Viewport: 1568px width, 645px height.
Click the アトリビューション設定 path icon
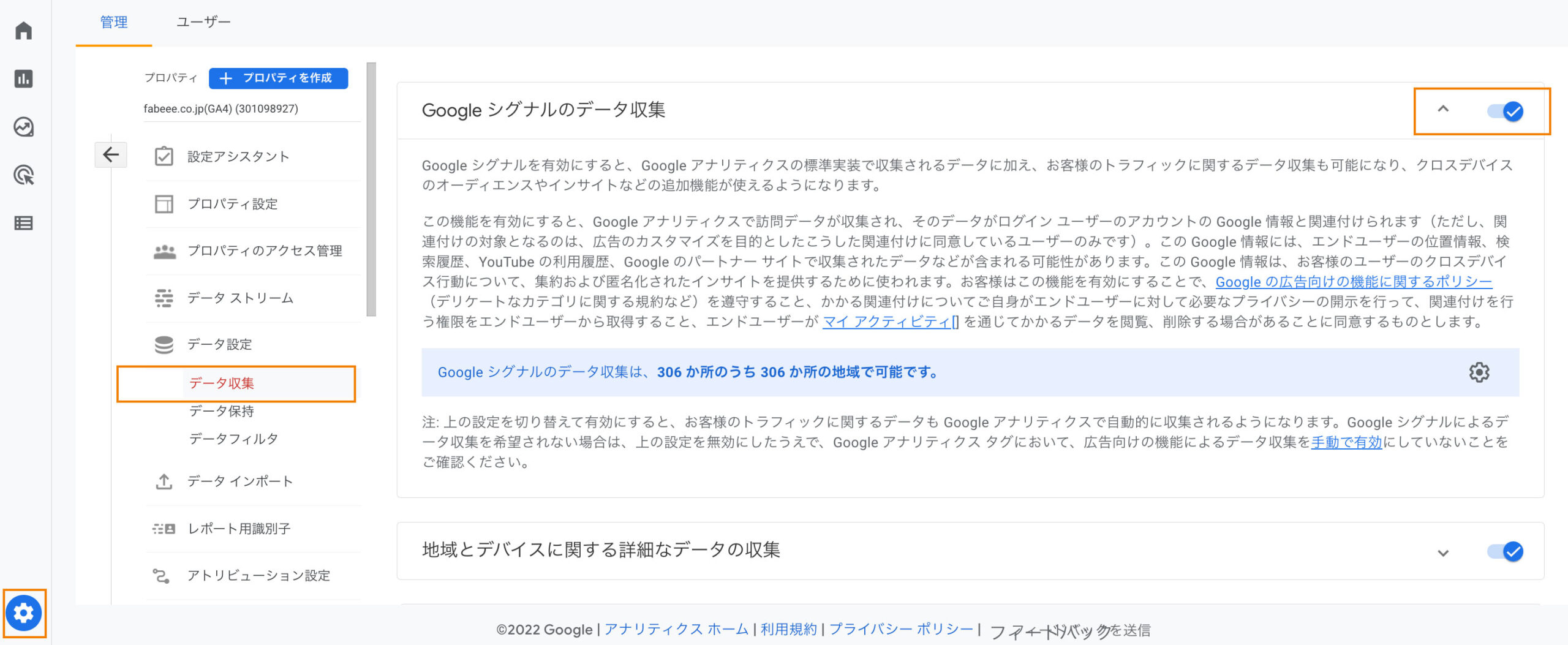160,576
